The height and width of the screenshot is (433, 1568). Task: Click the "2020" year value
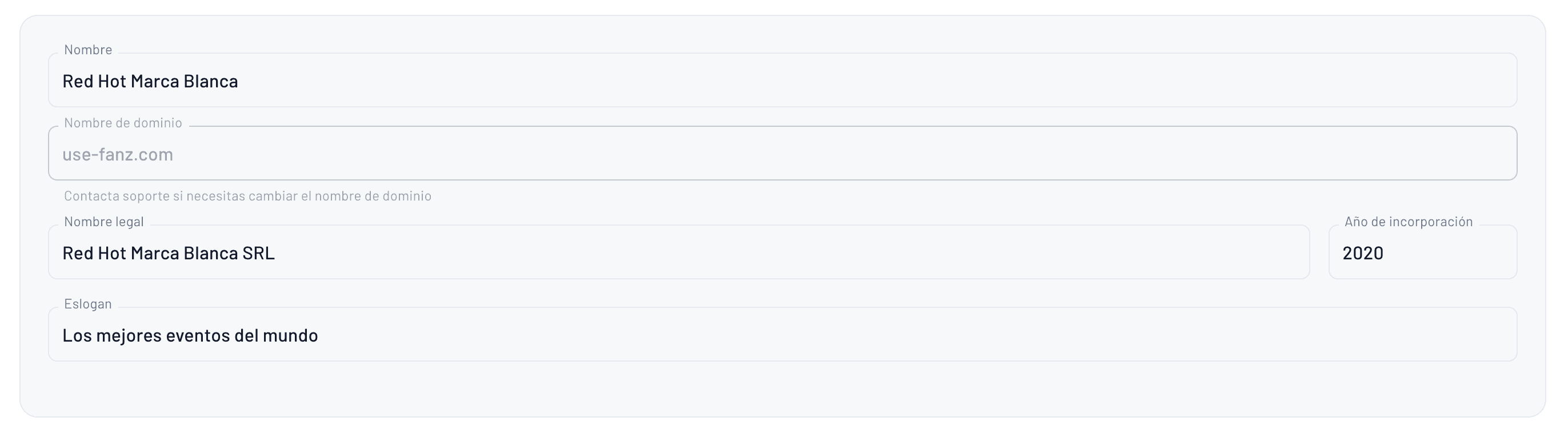[1363, 254]
